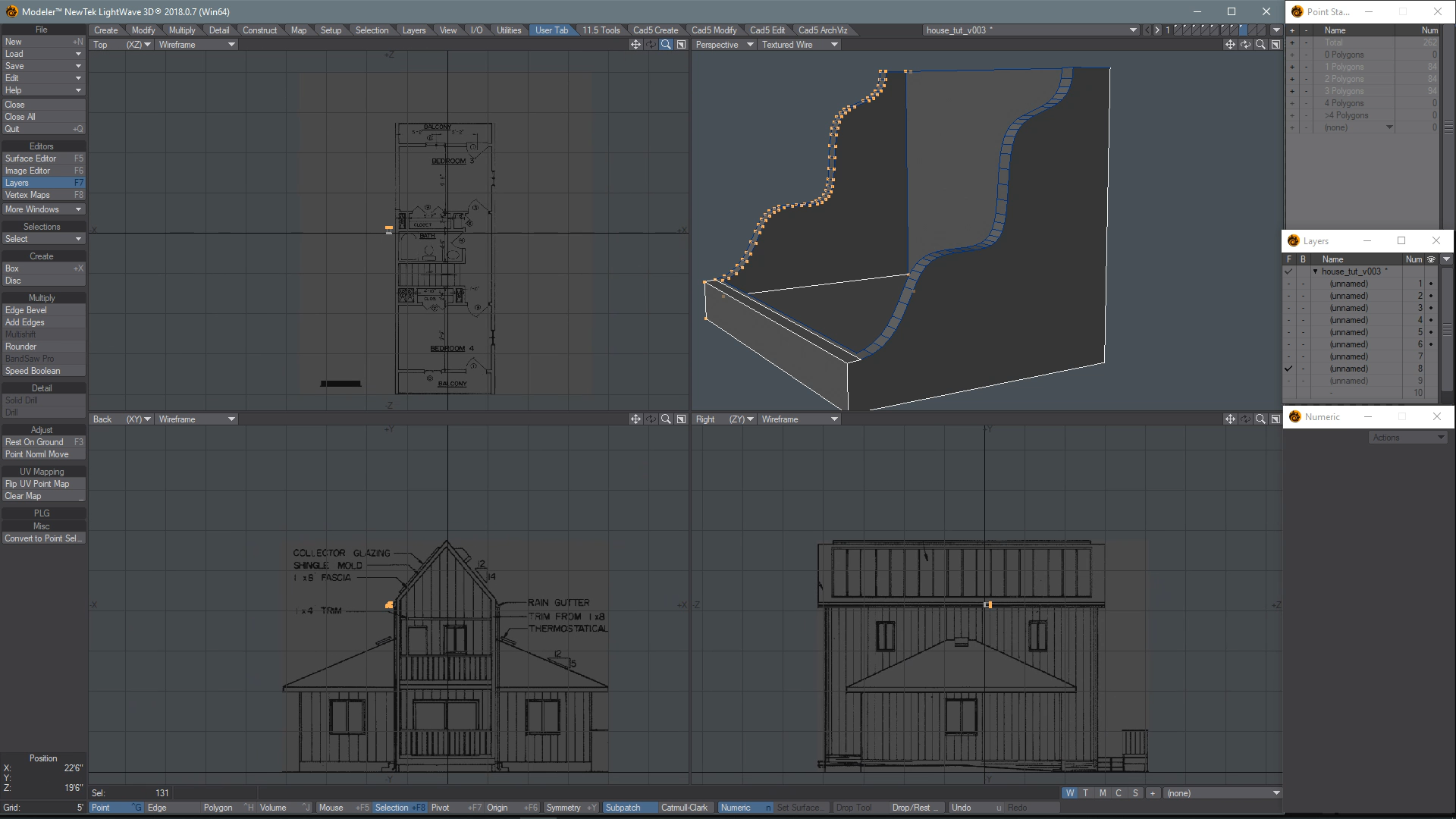1456x819 pixels.
Task: Set layer 5 as background in B column
Action: pos(1304,332)
